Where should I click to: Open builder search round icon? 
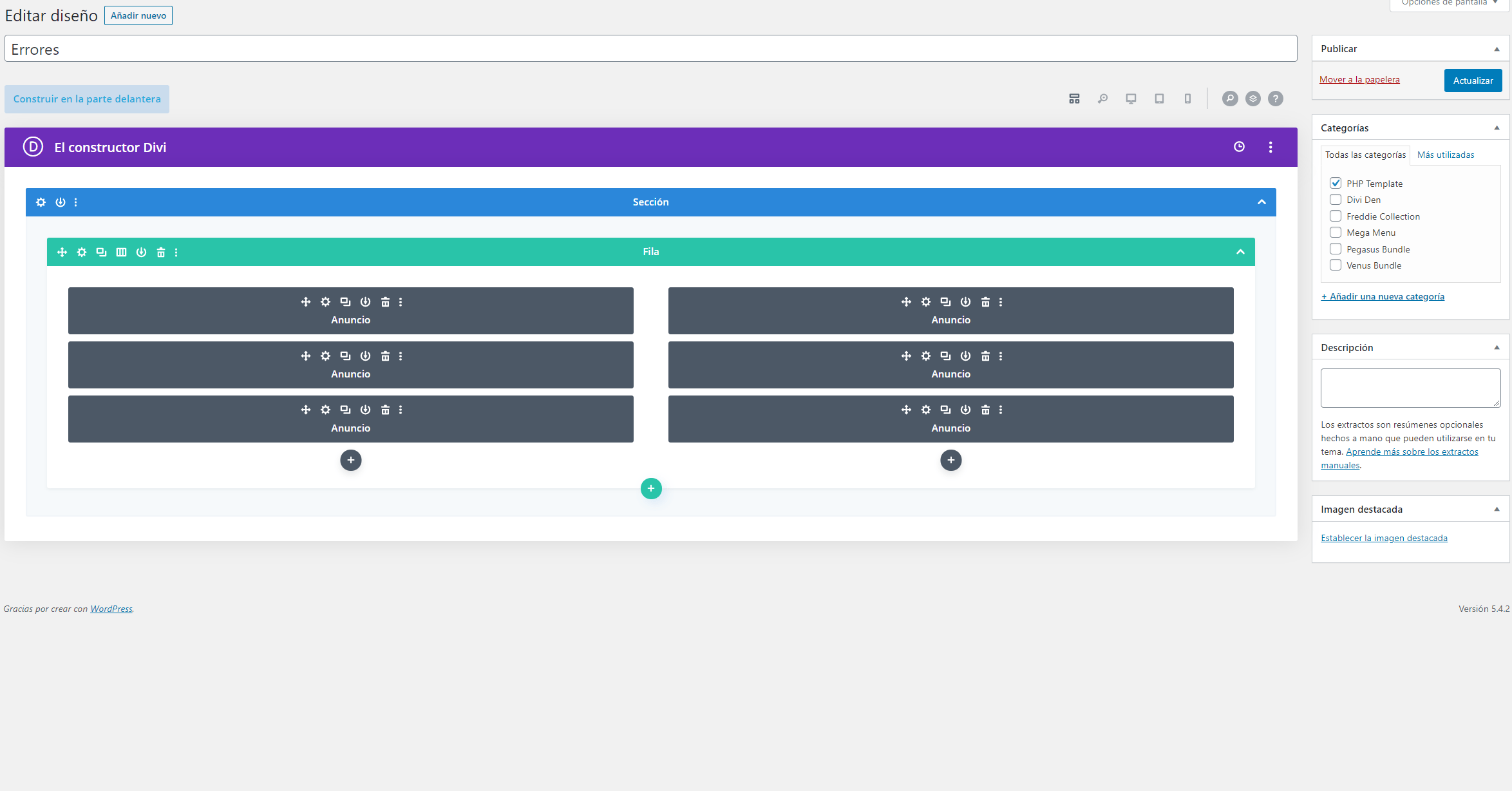1230,99
